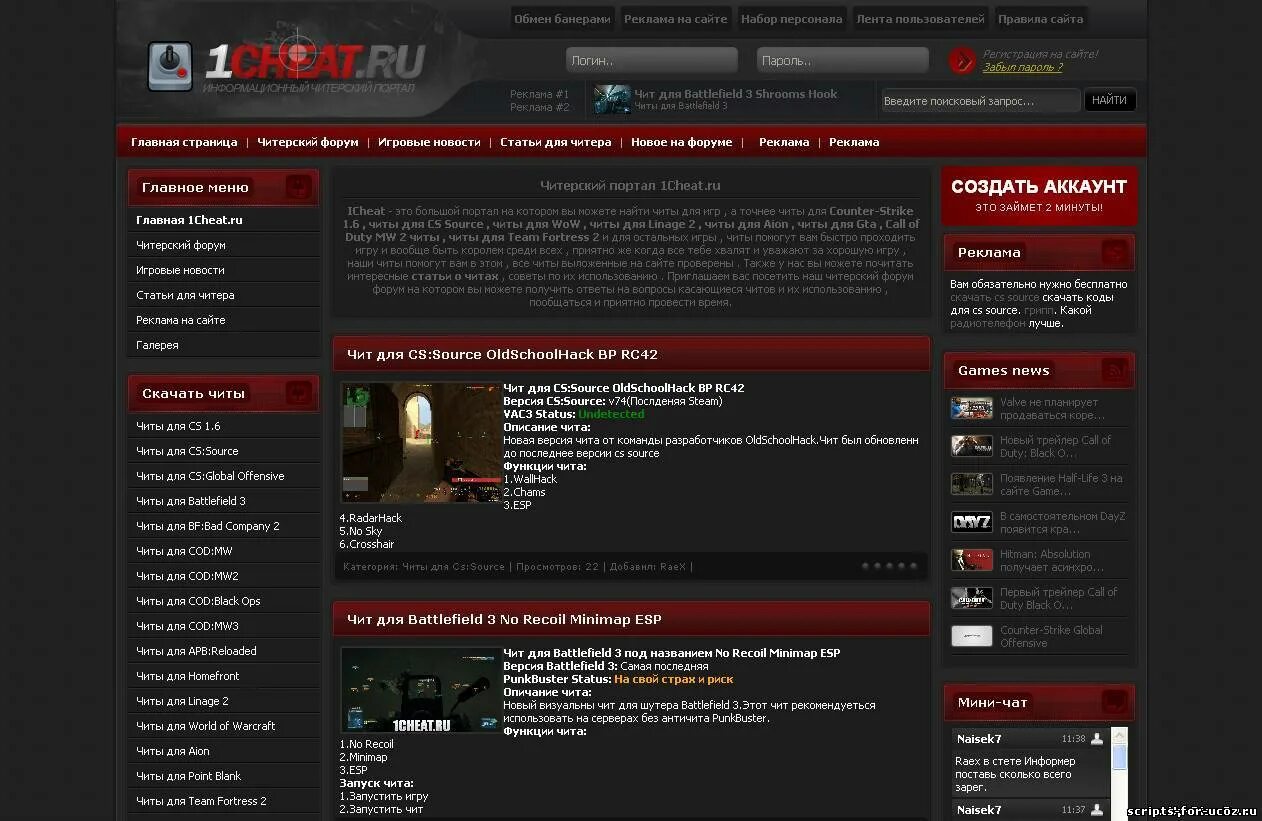Click the red registration arrow icon
The width and height of the screenshot is (1262, 821).
pyautogui.click(x=962, y=61)
